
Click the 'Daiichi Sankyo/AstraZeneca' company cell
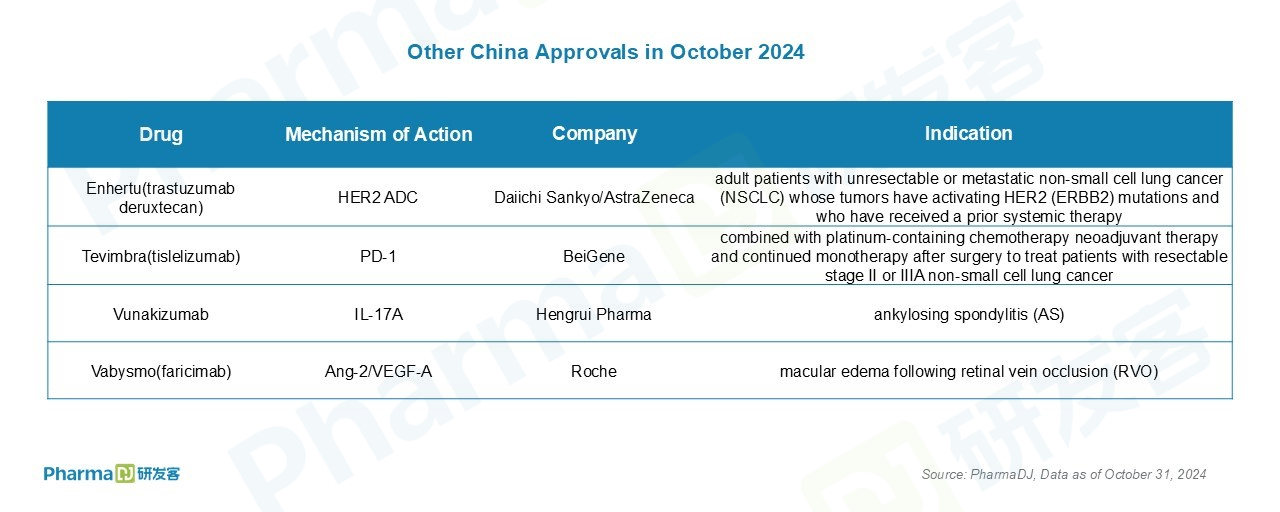594,198
